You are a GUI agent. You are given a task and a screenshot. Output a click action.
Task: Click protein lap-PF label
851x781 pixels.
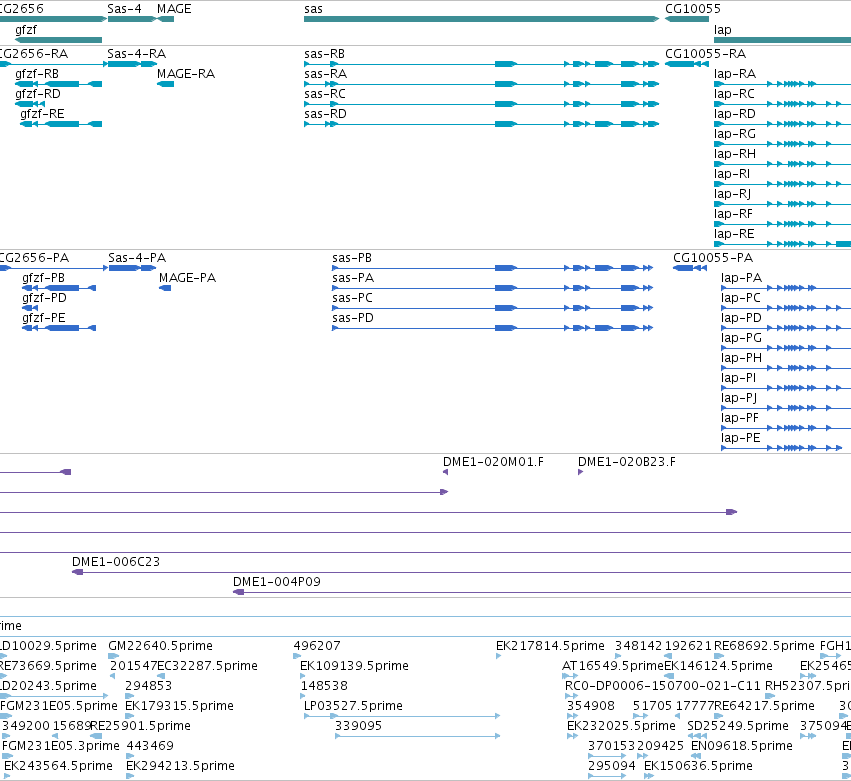pyautogui.click(x=741, y=418)
